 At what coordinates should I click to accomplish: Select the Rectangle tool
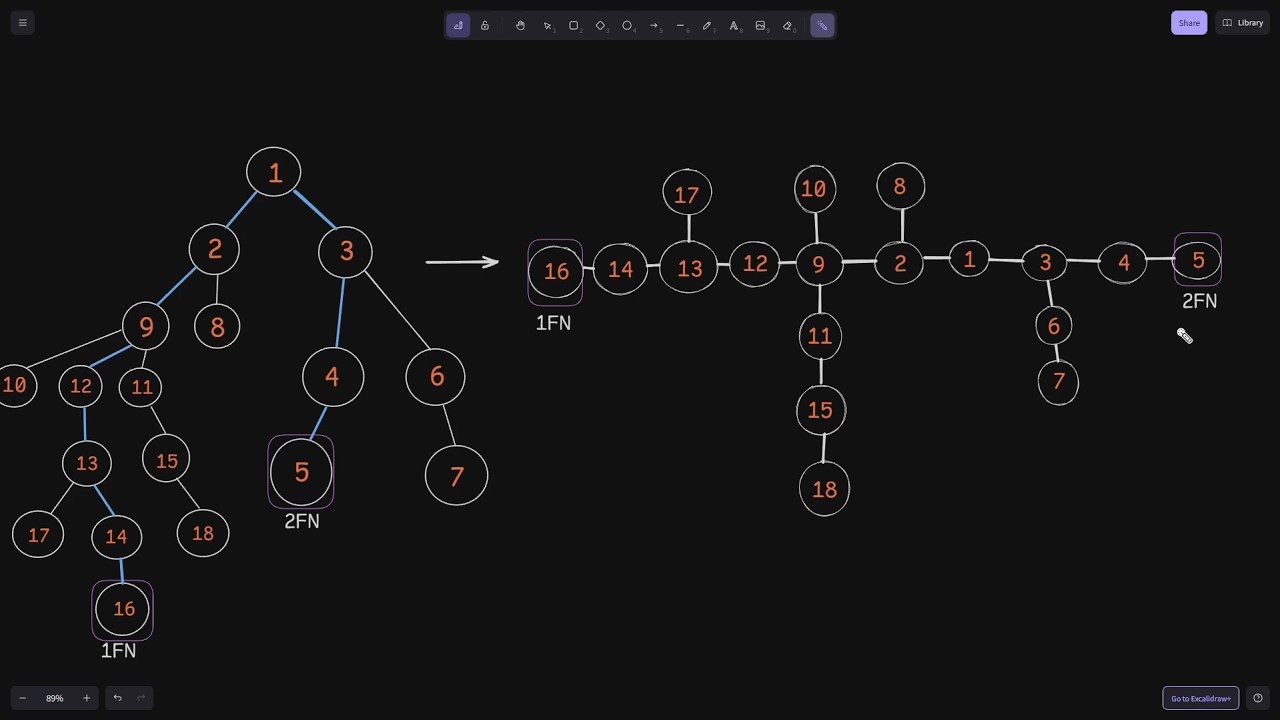point(574,25)
